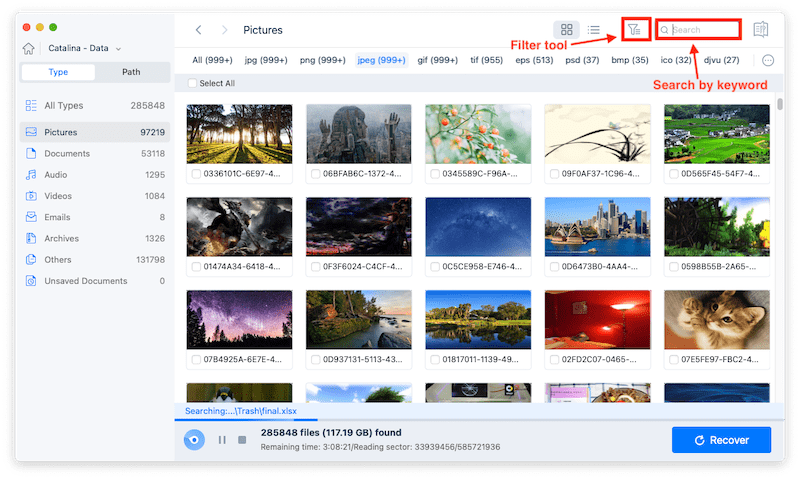
Task: Pause the scan
Action: click(222, 440)
